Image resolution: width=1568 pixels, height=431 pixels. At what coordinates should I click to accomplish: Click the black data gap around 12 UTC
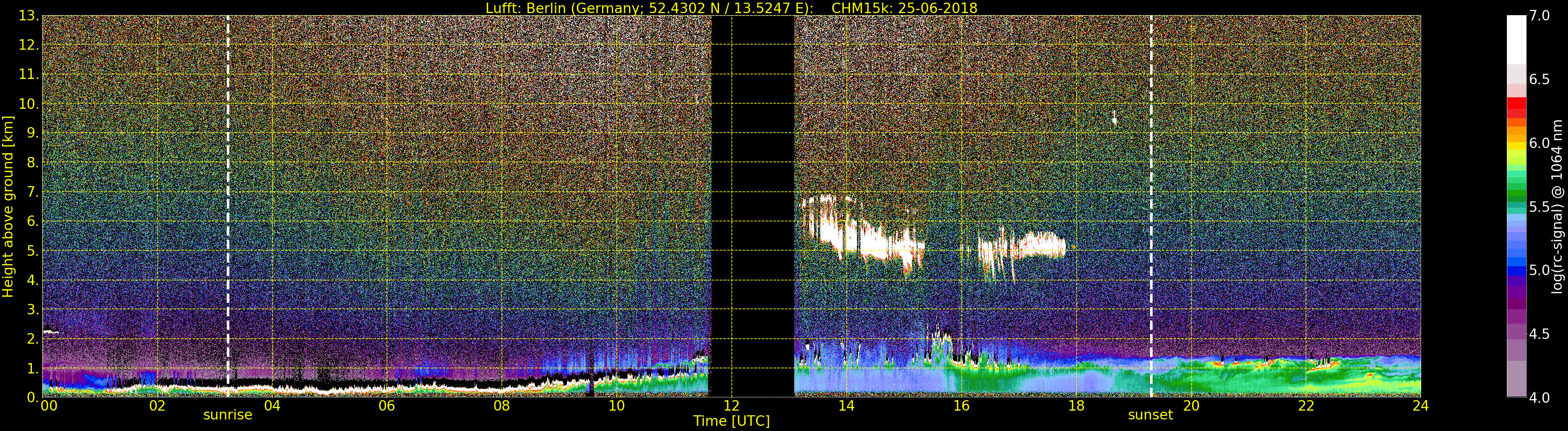point(752,206)
